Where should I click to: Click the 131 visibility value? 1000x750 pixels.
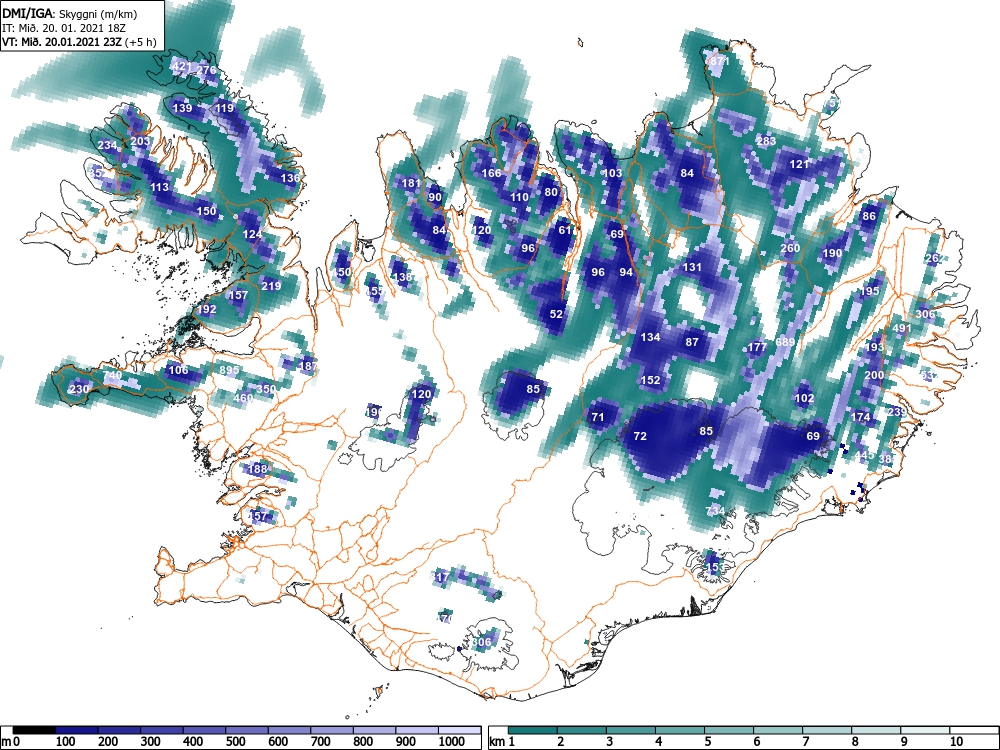coord(692,267)
